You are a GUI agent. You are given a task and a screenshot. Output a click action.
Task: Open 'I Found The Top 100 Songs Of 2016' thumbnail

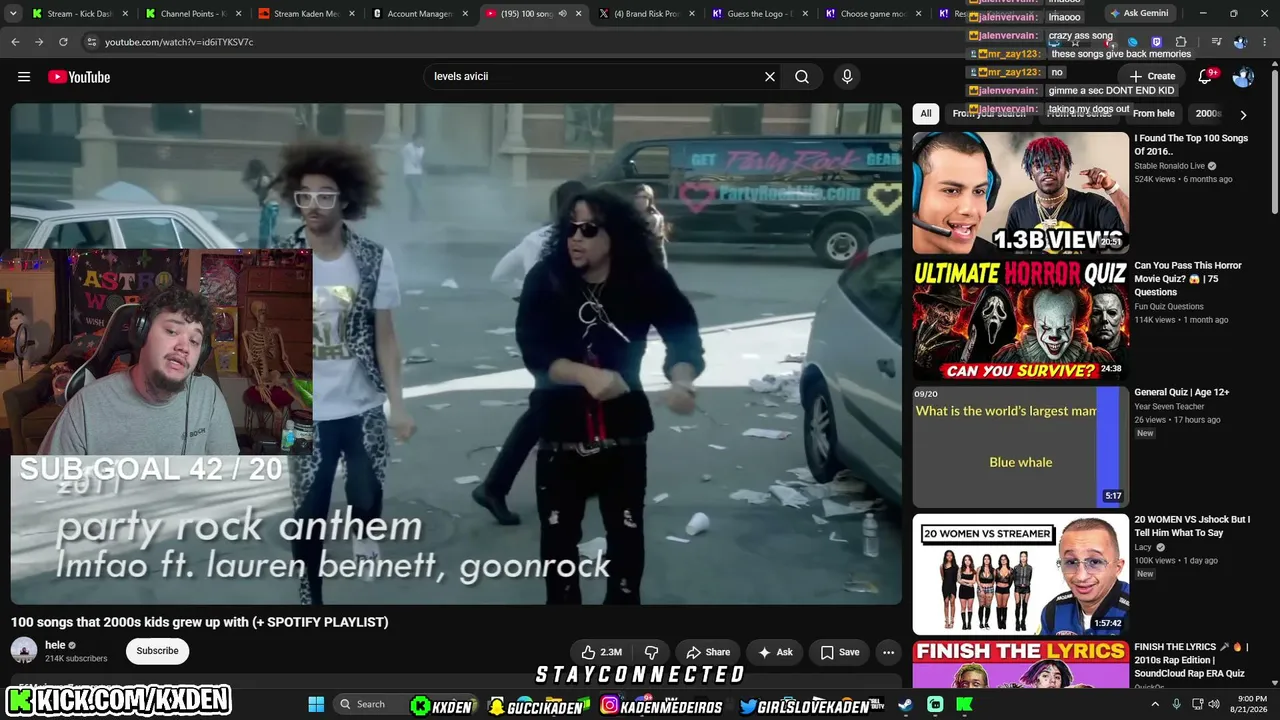[x=1020, y=193]
